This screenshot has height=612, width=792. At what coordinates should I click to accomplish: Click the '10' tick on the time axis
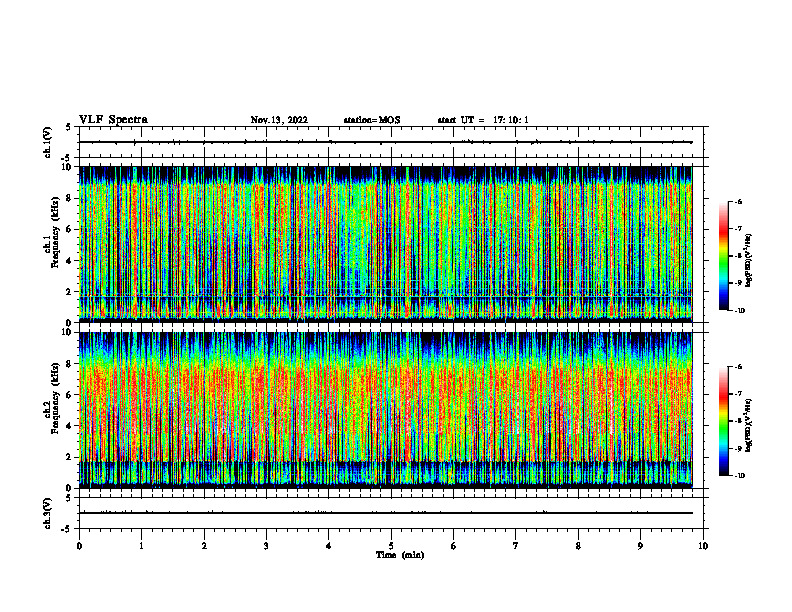pyautogui.click(x=703, y=546)
